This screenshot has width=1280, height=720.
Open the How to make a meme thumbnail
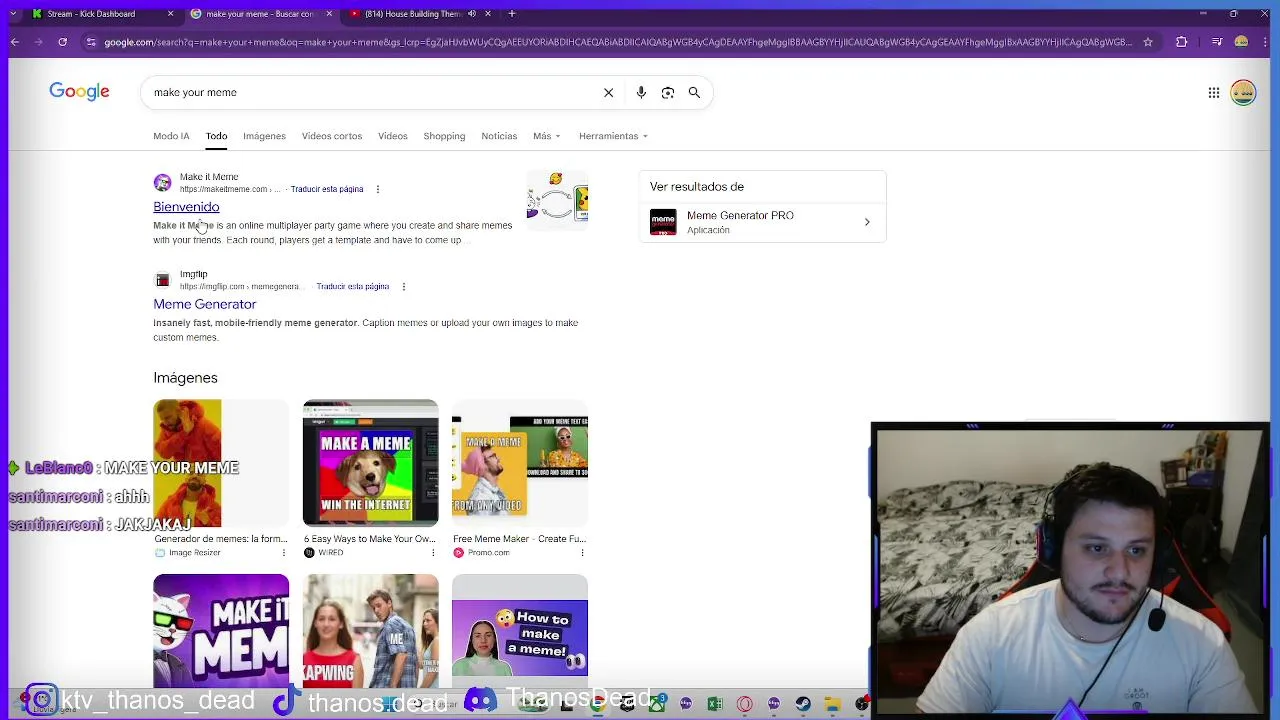click(x=520, y=630)
